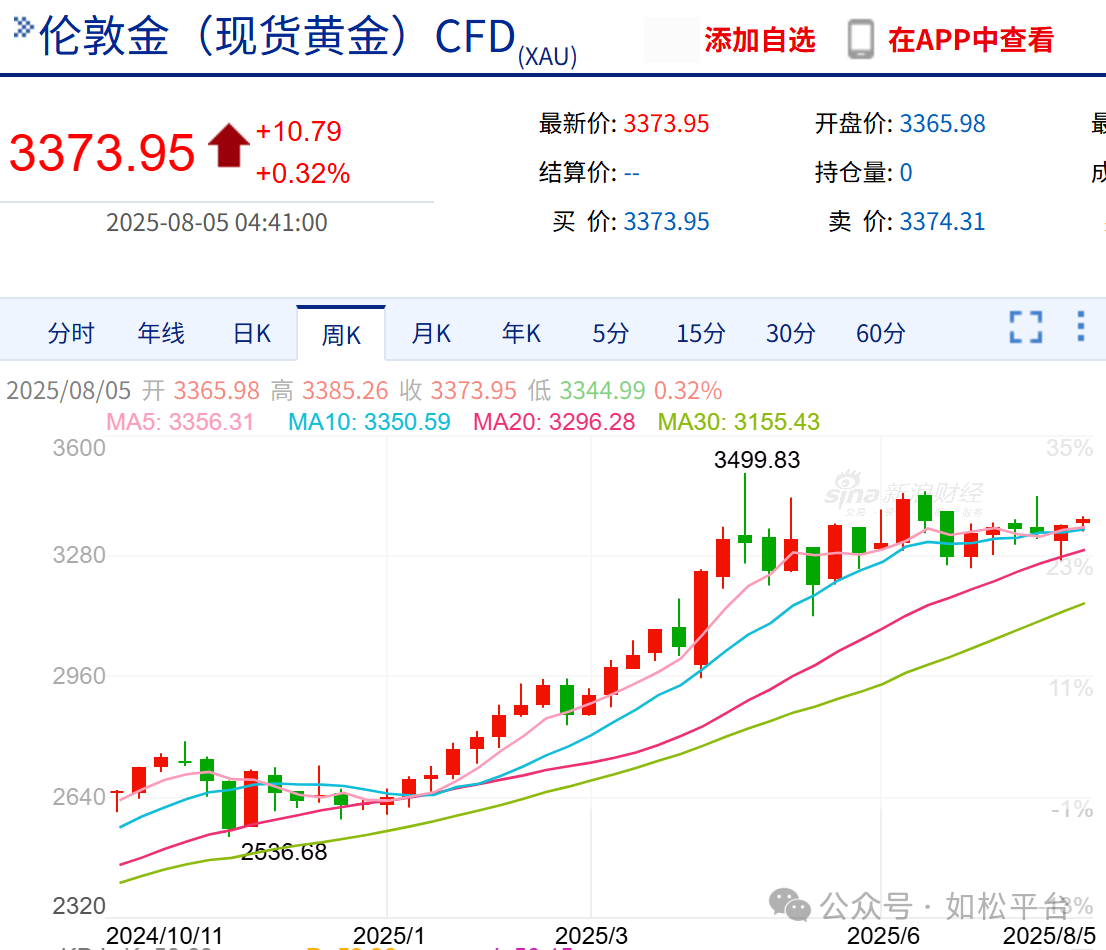
Task: Switch to the 年线 tab
Action: [x=161, y=333]
